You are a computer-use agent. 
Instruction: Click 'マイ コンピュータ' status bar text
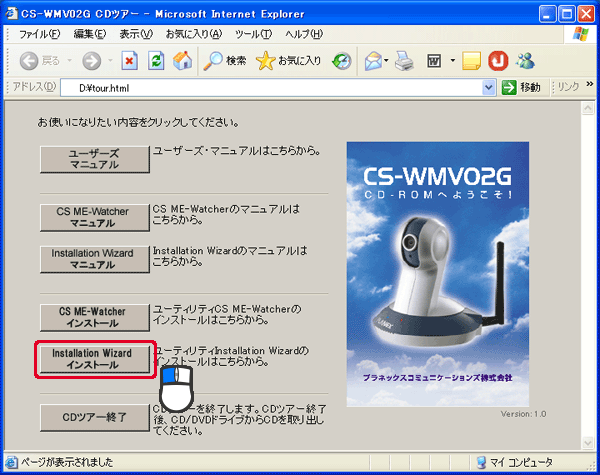pos(521,462)
